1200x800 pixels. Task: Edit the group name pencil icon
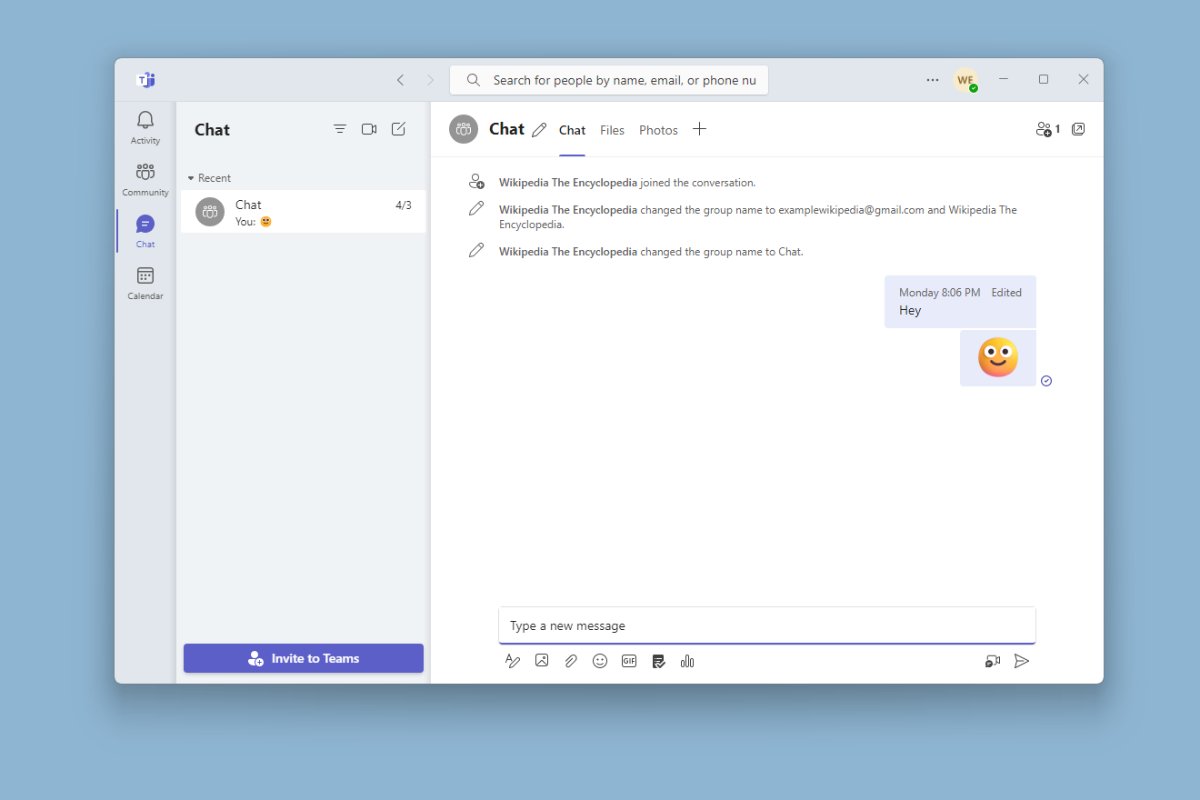(539, 130)
